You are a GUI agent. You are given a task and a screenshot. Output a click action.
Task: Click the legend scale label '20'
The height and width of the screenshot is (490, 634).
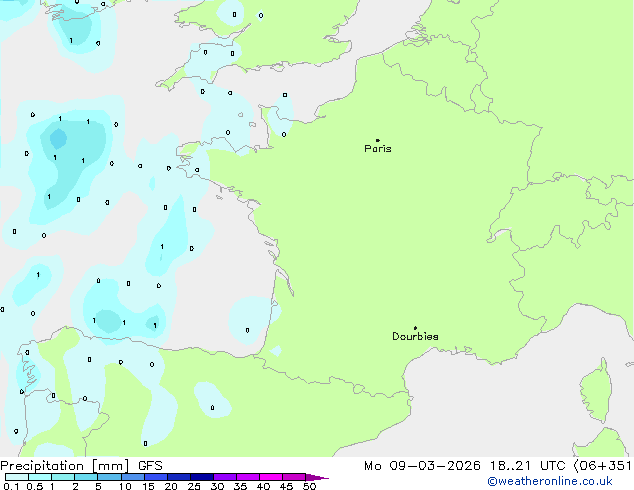171,486
